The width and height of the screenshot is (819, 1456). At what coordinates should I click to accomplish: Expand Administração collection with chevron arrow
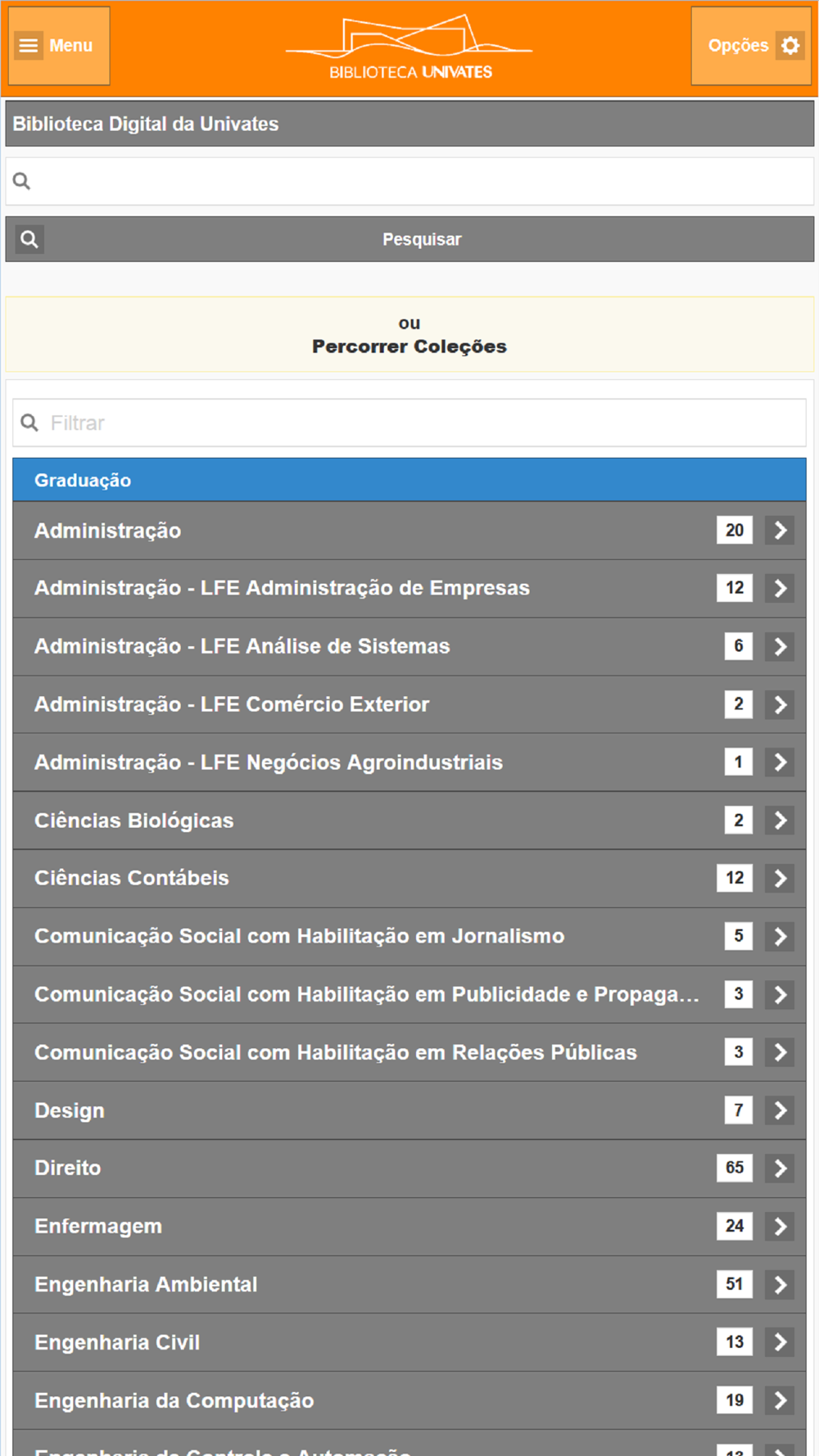pos(780,531)
